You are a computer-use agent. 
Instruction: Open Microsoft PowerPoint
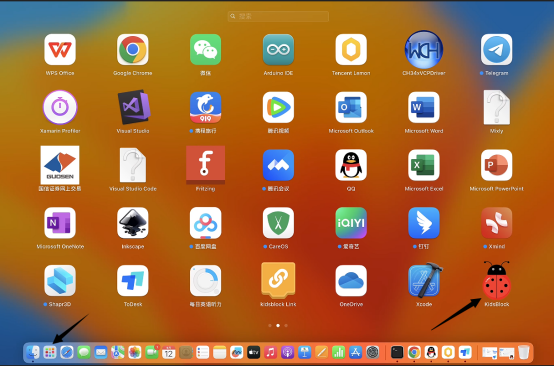[x=496, y=165]
